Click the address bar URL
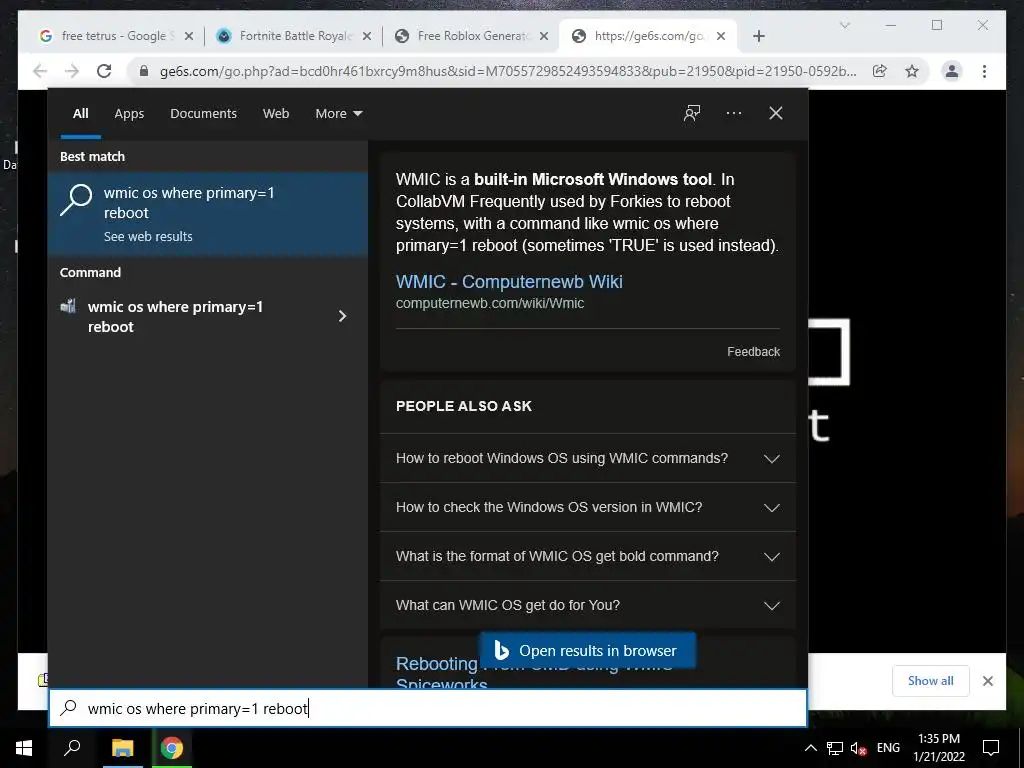1024x768 pixels. pyautogui.click(x=507, y=71)
